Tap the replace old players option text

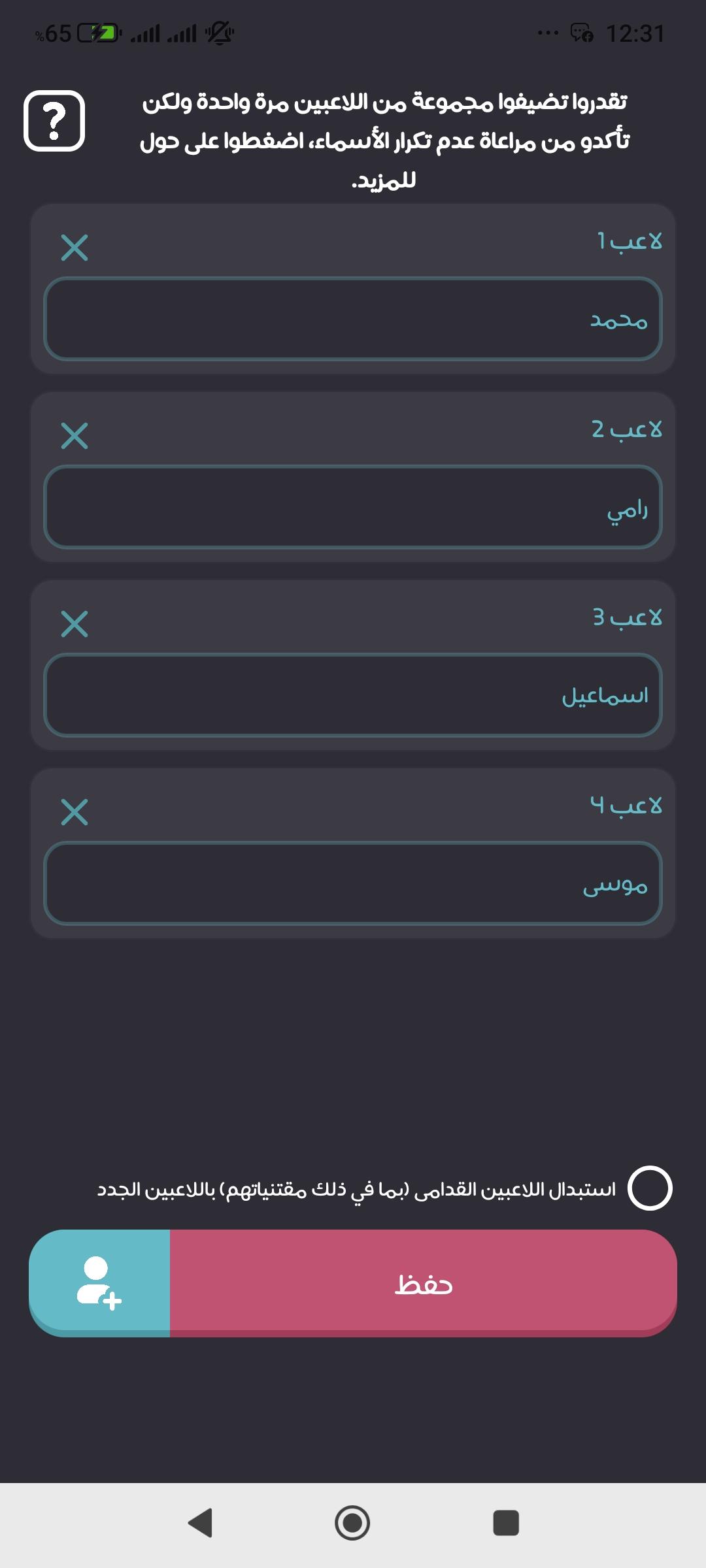click(x=356, y=1190)
